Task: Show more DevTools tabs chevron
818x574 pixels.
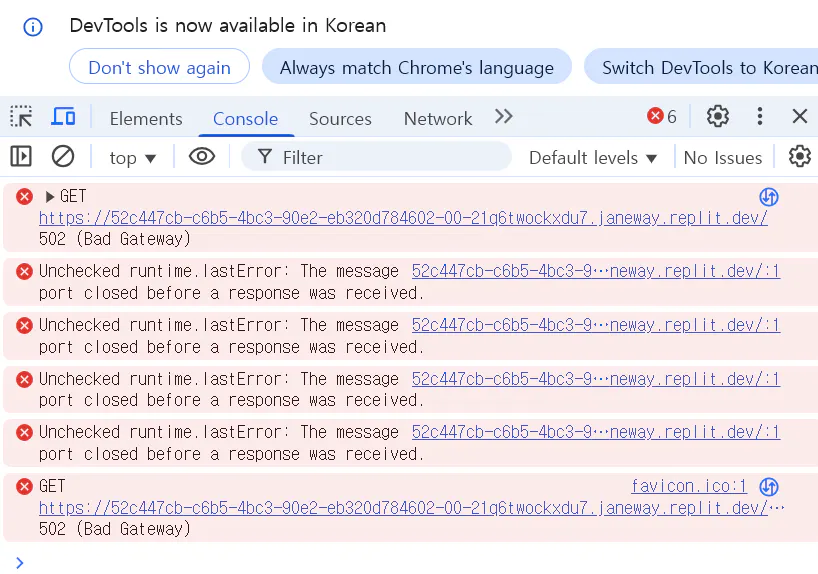Action: tap(503, 116)
